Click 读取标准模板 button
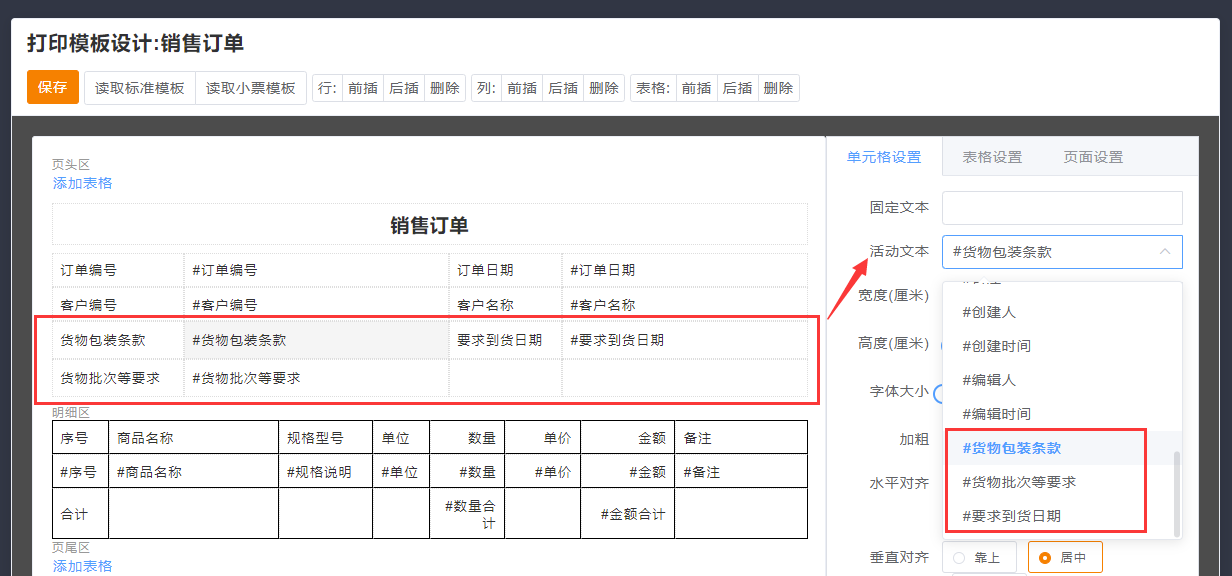The width and height of the screenshot is (1232, 576). (140, 88)
